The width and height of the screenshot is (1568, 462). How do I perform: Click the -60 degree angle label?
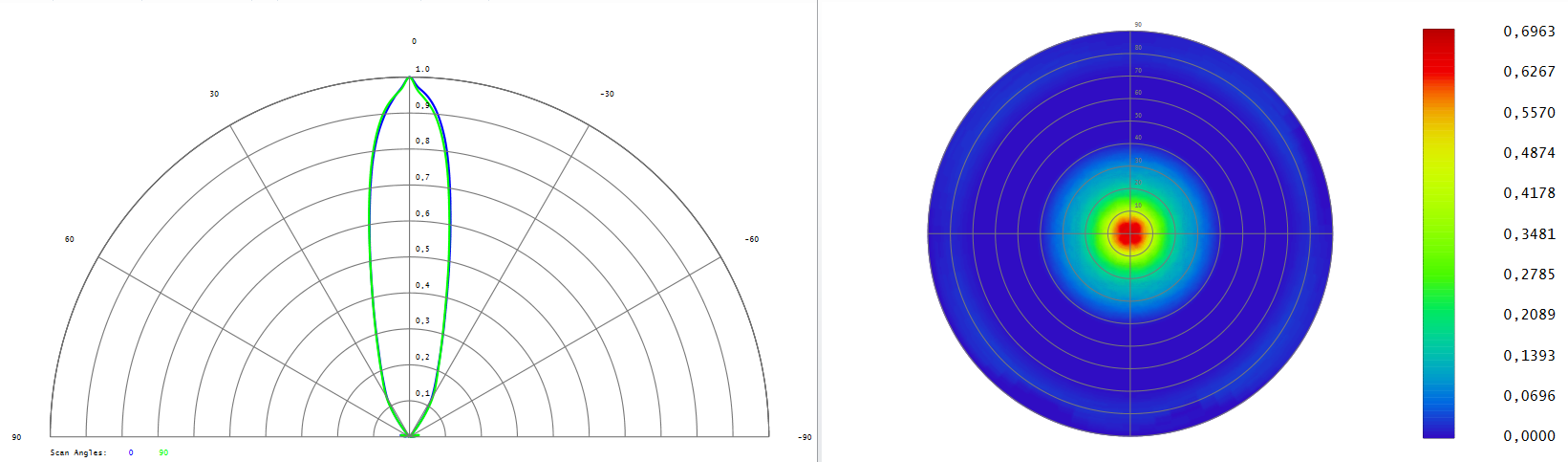[x=752, y=239]
